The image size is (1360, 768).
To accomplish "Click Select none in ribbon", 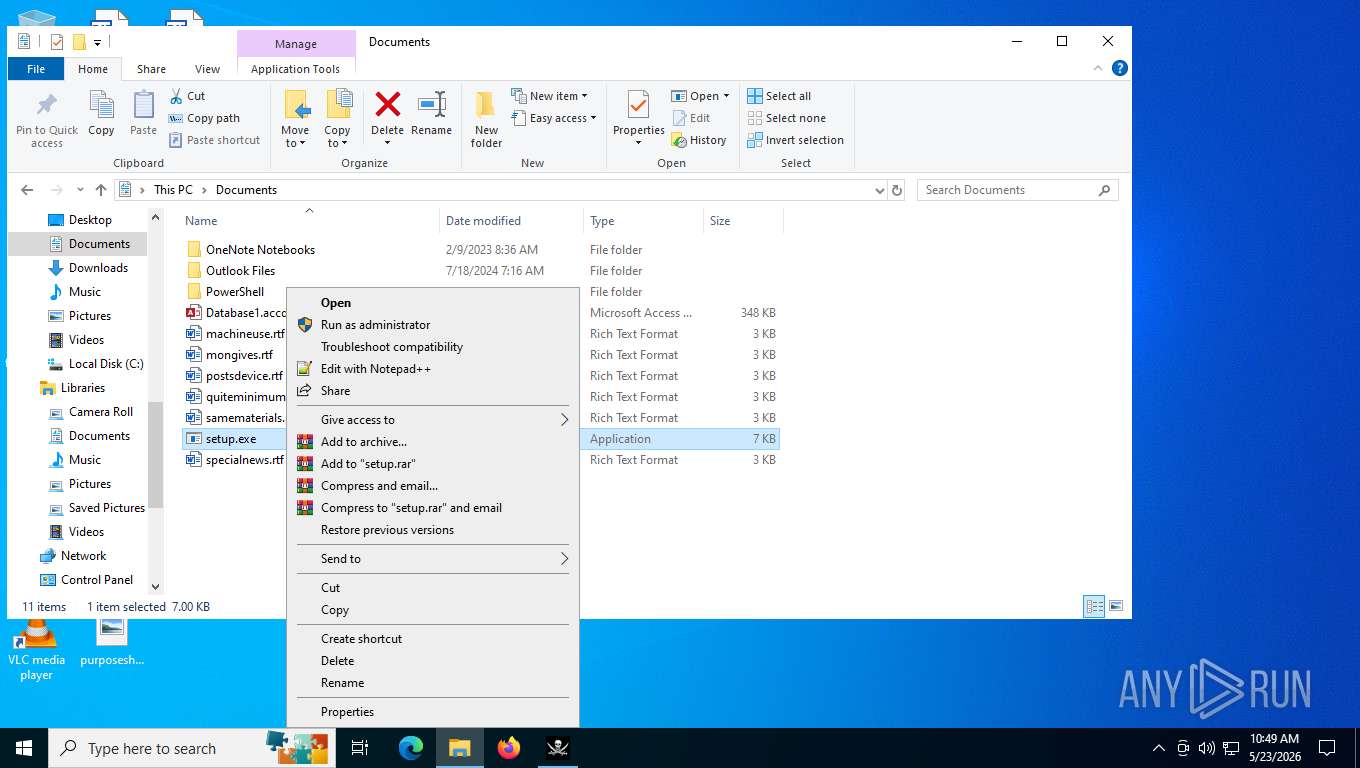I will pyautogui.click(x=786, y=118).
